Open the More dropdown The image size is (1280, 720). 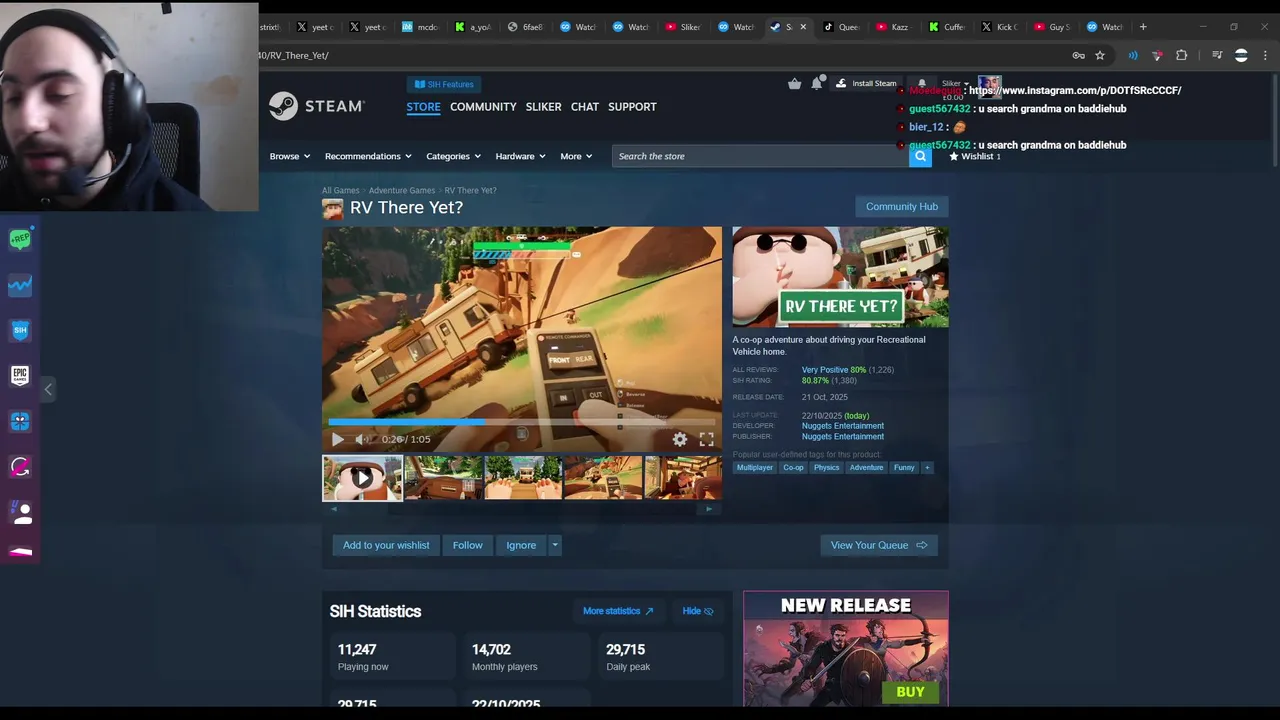coord(576,156)
